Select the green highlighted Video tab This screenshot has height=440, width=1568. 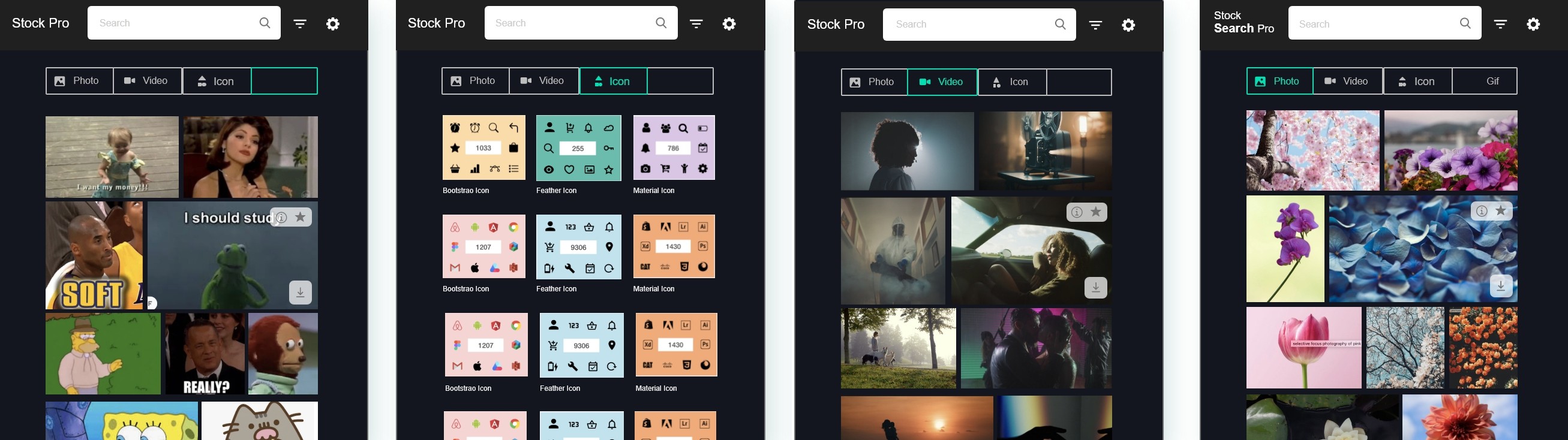pos(942,82)
